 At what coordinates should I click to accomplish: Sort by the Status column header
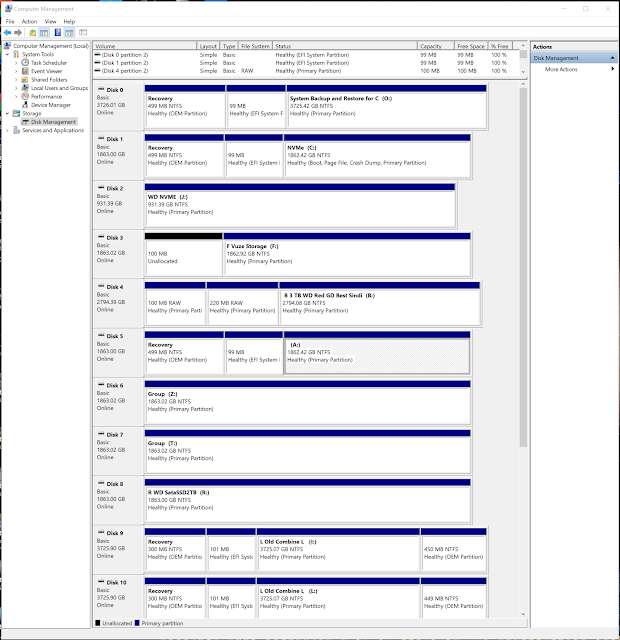click(x=344, y=46)
